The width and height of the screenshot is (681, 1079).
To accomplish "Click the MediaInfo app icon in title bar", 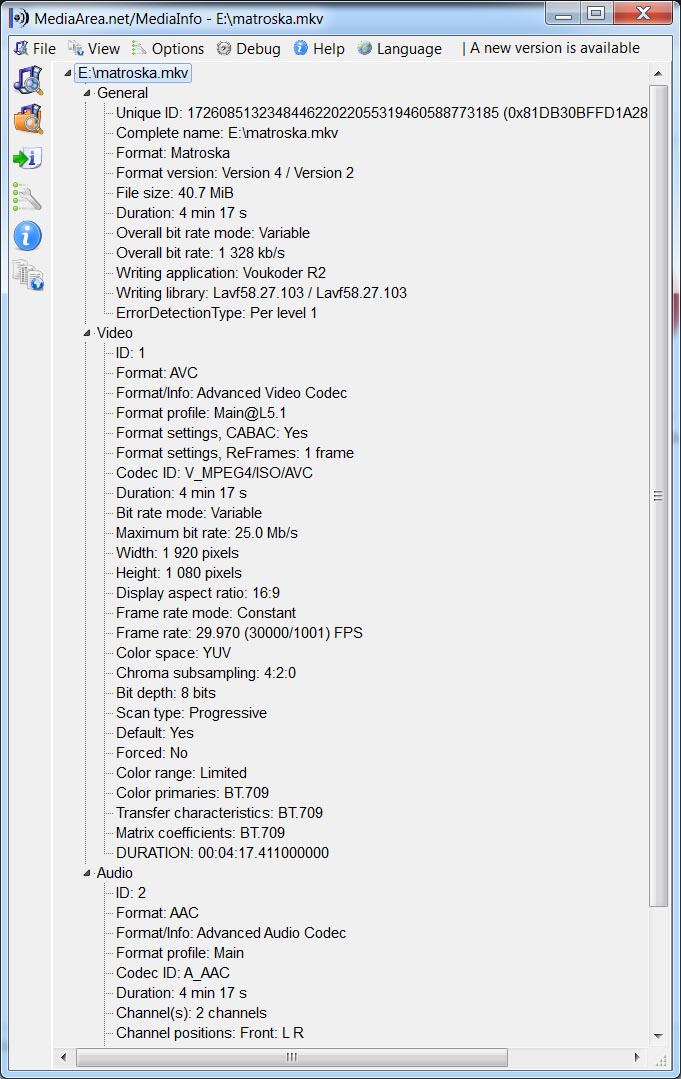I will (19, 18).
